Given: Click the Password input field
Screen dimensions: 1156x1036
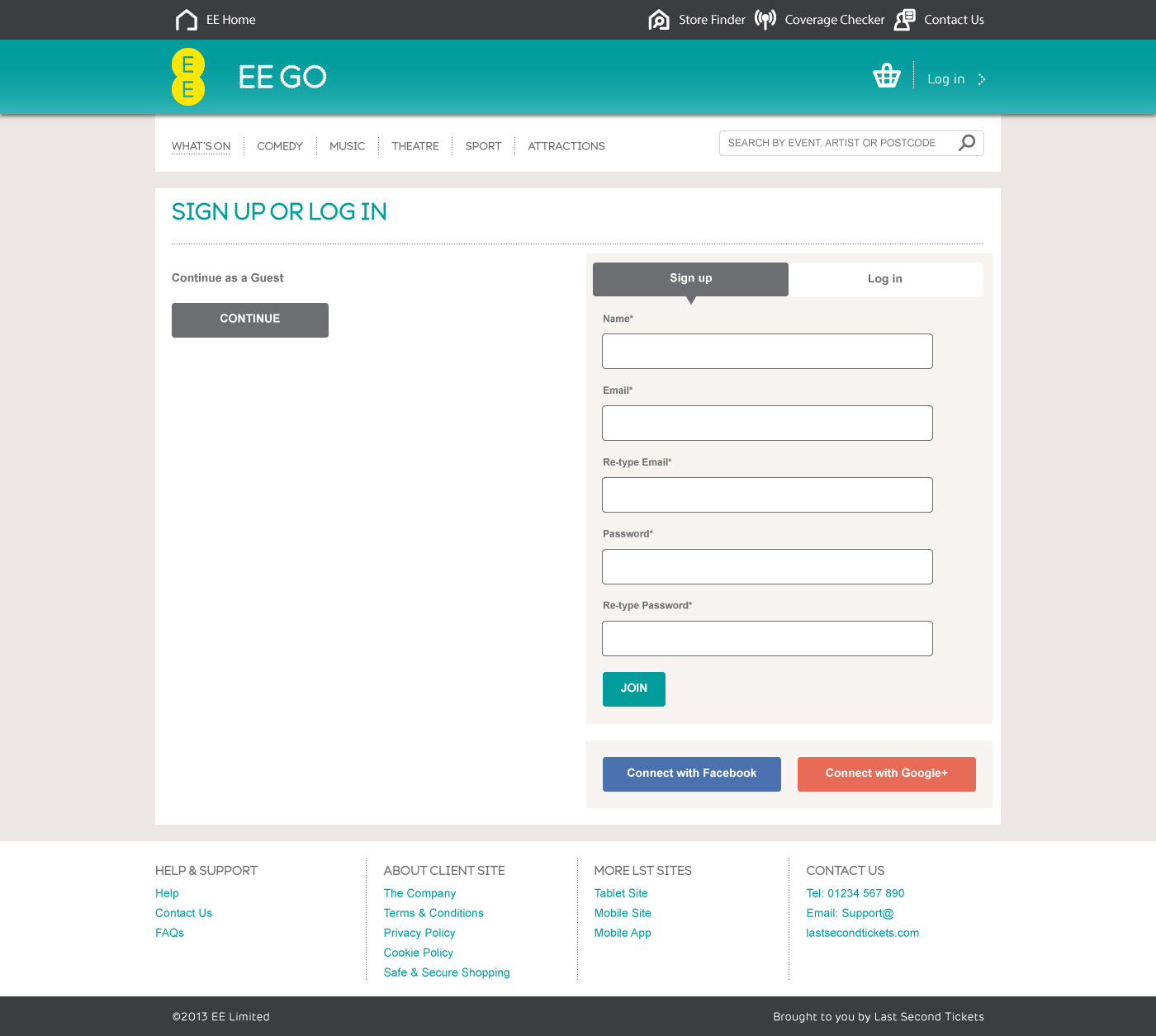Looking at the screenshot, I should (x=767, y=567).
